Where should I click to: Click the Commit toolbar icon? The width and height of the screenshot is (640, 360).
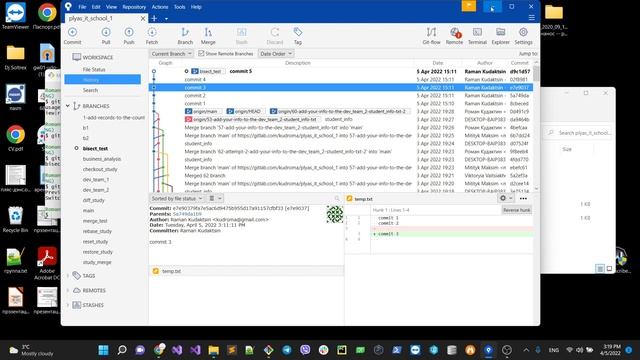pos(72,36)
